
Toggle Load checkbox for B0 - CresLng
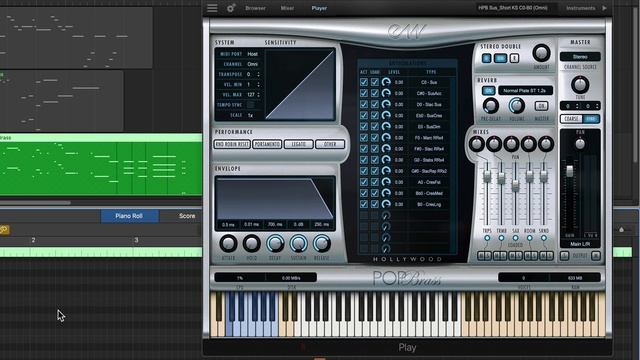[x=374, y=204]
